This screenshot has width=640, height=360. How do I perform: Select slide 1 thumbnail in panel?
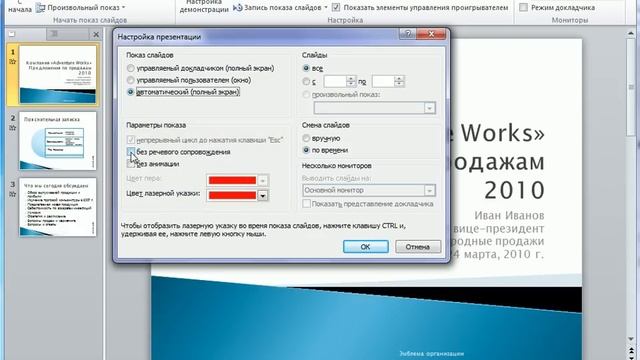(58, 75)
